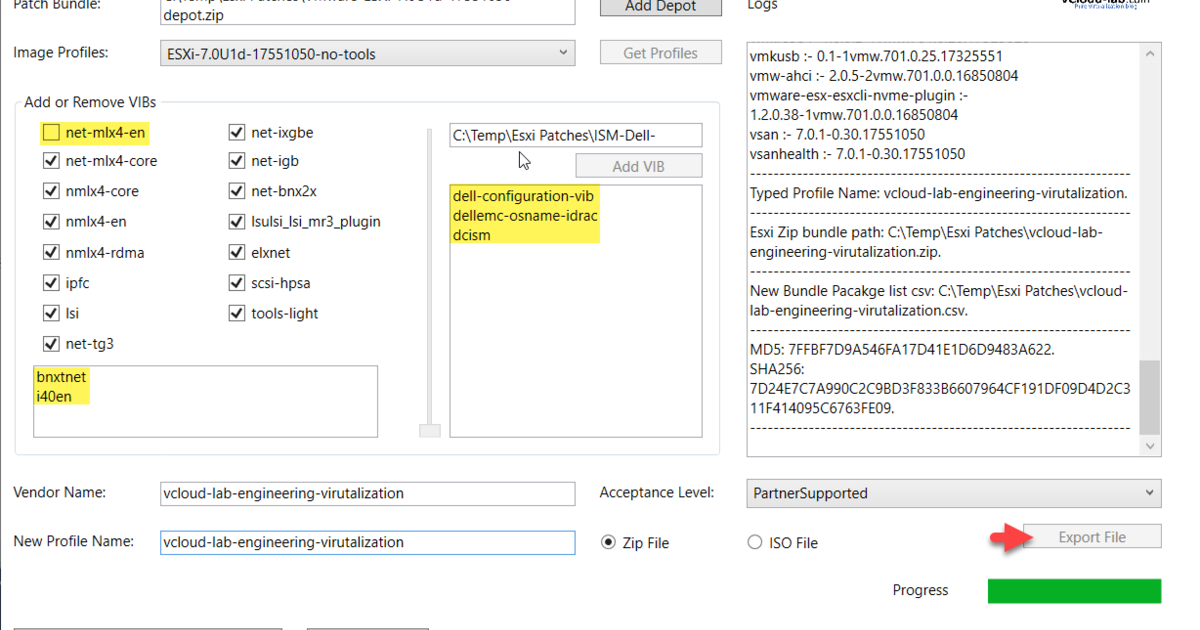Click the Get Profiles button
1200x630 pixels.
[x=660, y=53]
